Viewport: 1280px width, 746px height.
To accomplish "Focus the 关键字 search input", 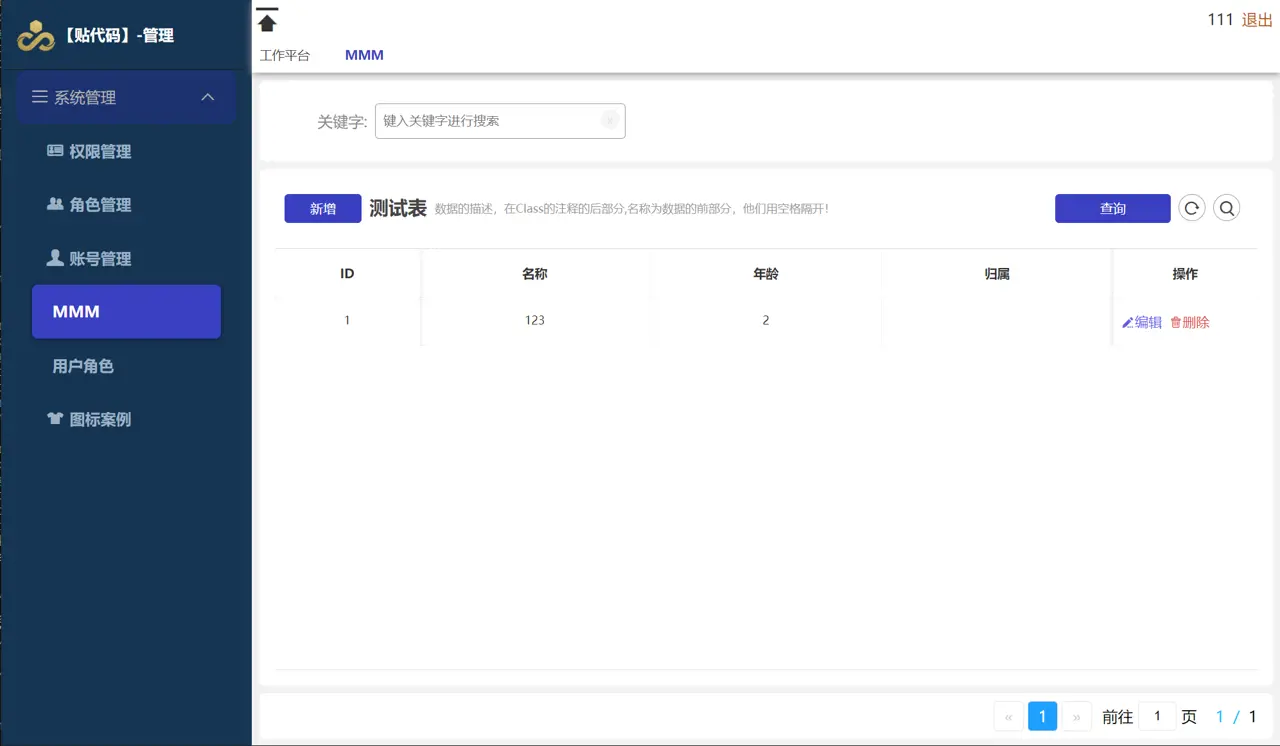I will (x=500, y=121).
